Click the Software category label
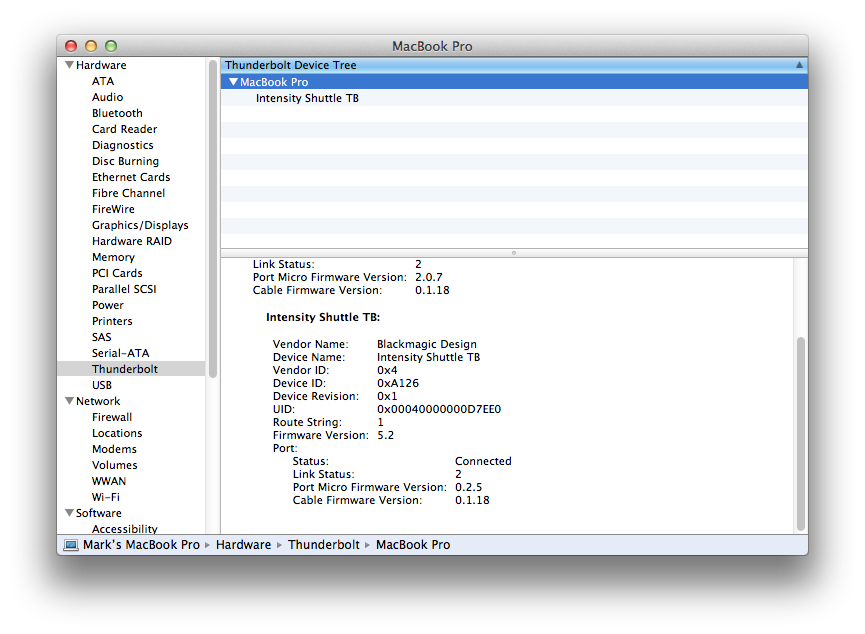Image resolution: width=865 pixels, height=634 pixels. 99,513
